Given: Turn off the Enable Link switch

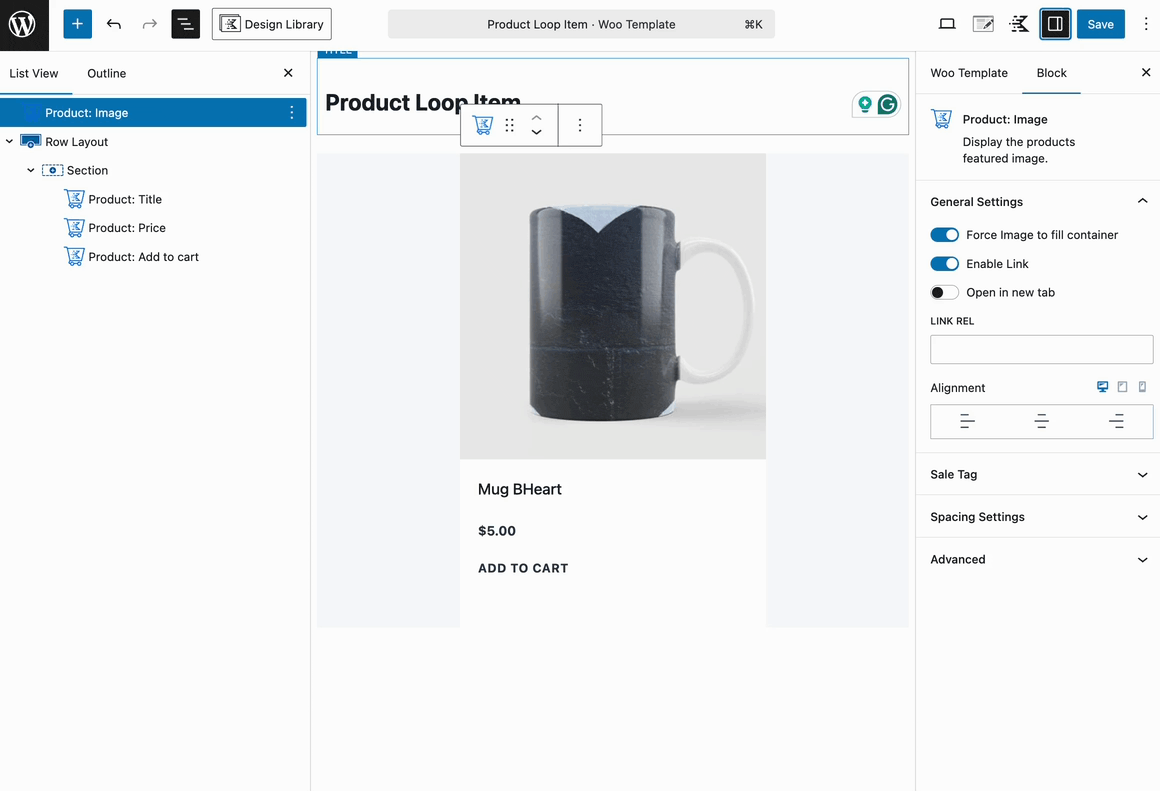Looking at the screenshot, I should coord(944,263).
